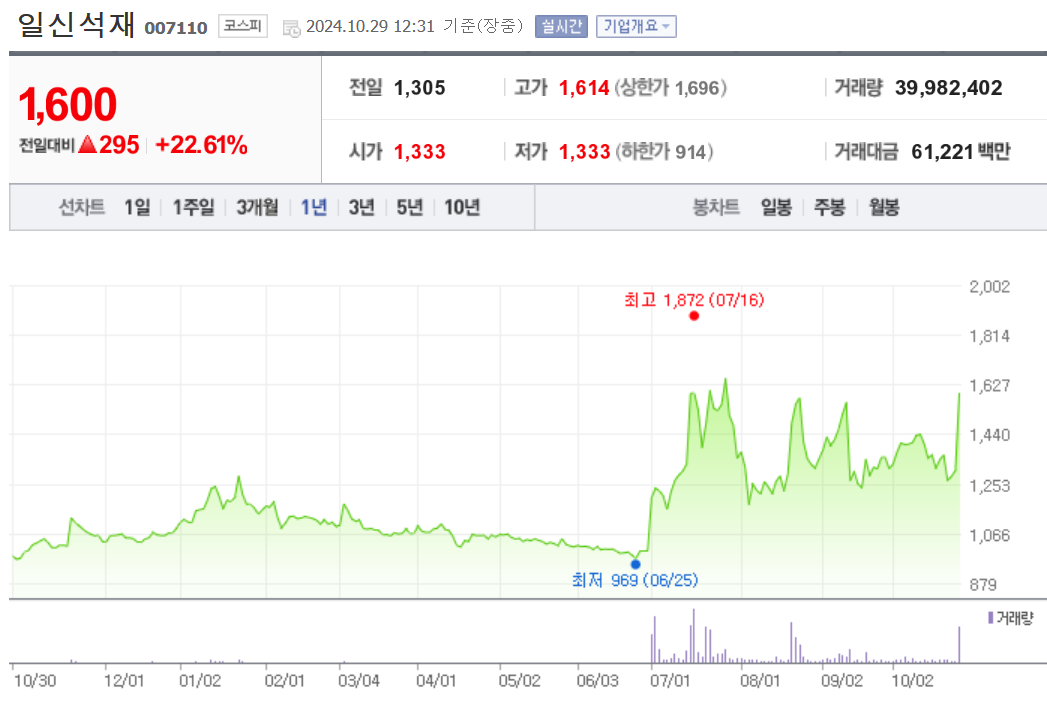
Task: Click the current price 1,600
Action: 67,105
